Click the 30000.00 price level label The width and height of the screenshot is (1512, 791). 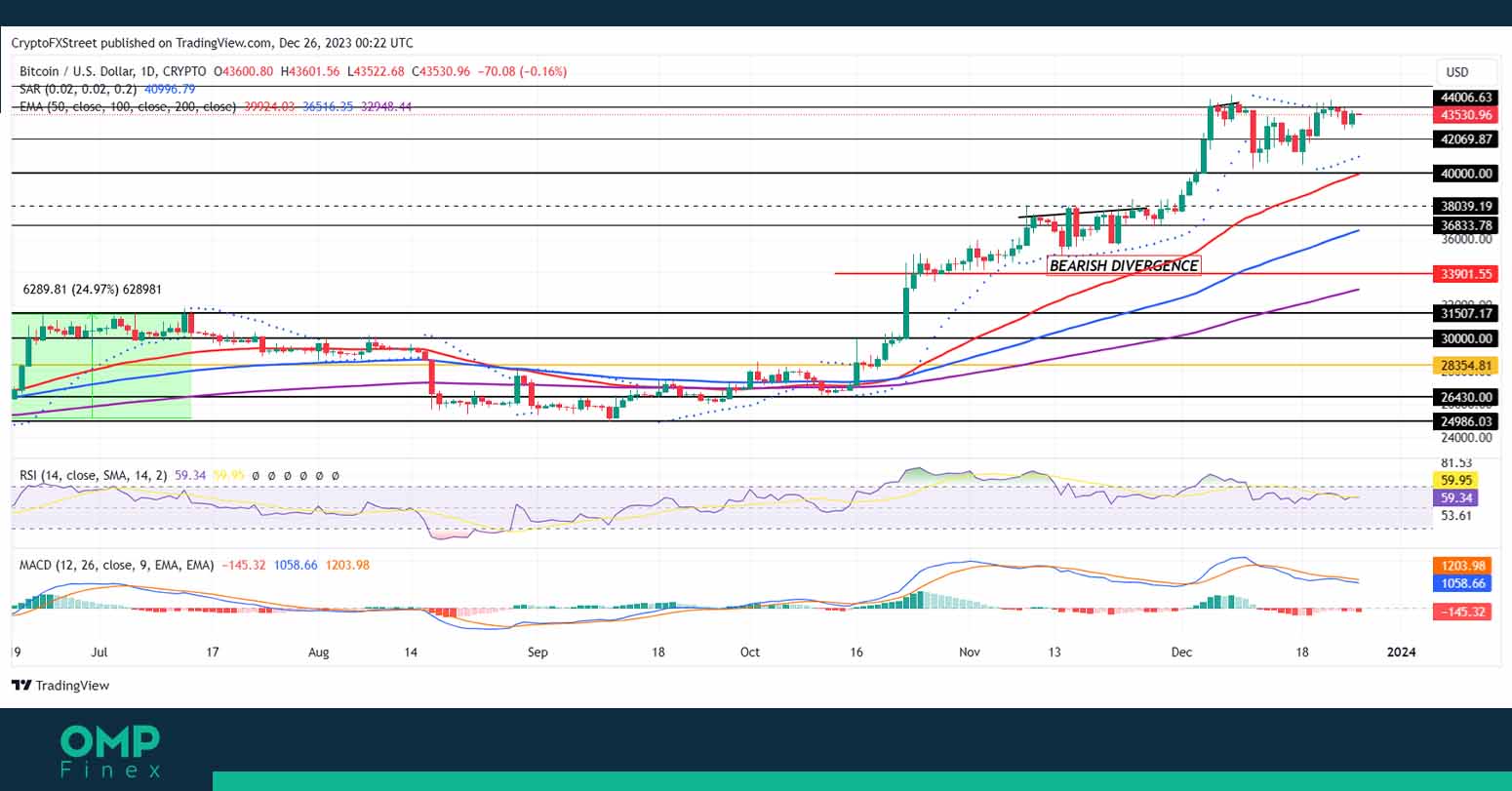(x=1464, y=338)
